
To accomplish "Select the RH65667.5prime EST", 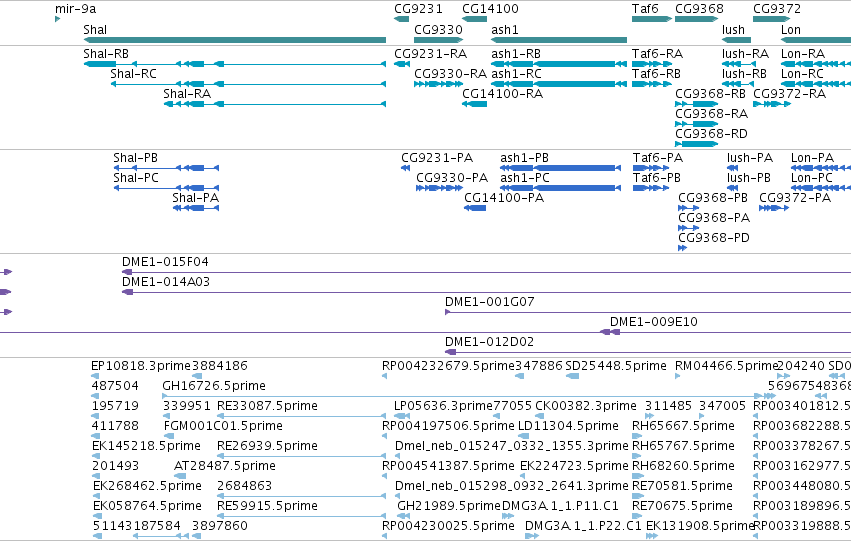I will 638,436.
